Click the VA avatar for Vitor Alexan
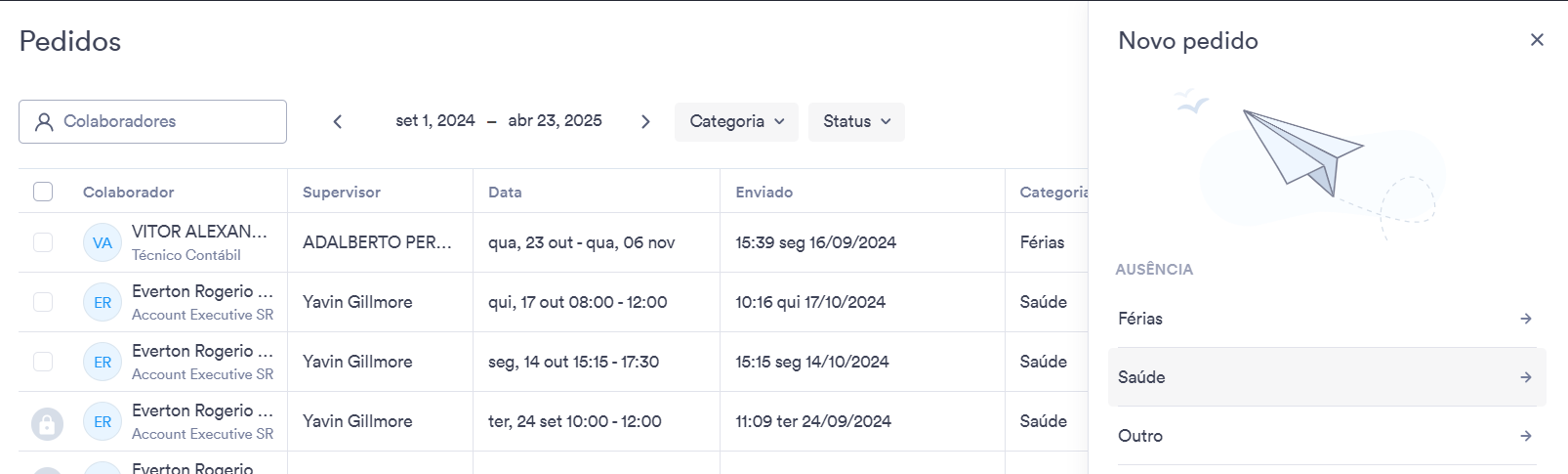The width and height of the screenshot is (1568, 474). click(103, 242)
